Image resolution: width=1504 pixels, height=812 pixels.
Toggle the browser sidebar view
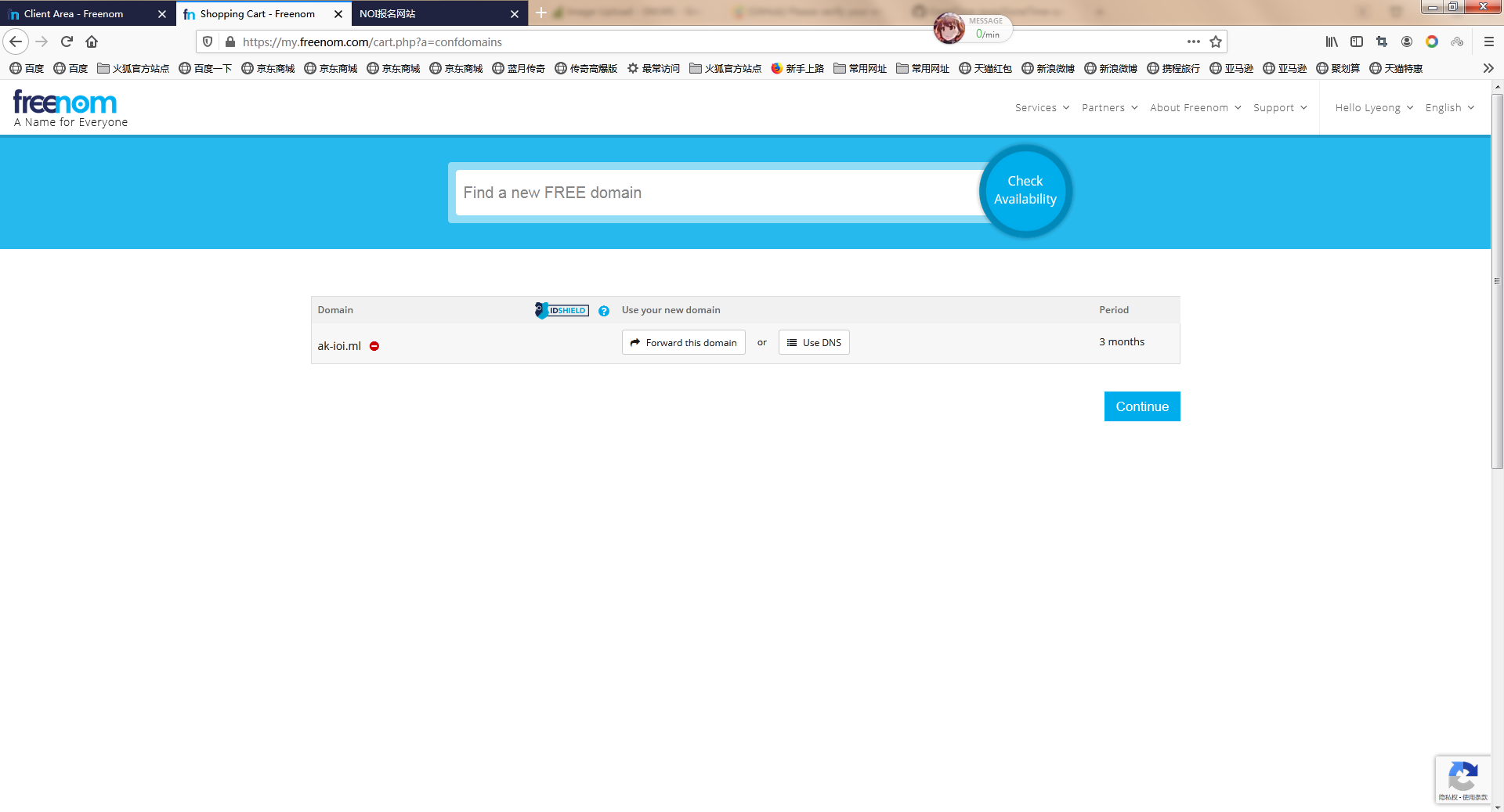click(x=1357, y=42)
